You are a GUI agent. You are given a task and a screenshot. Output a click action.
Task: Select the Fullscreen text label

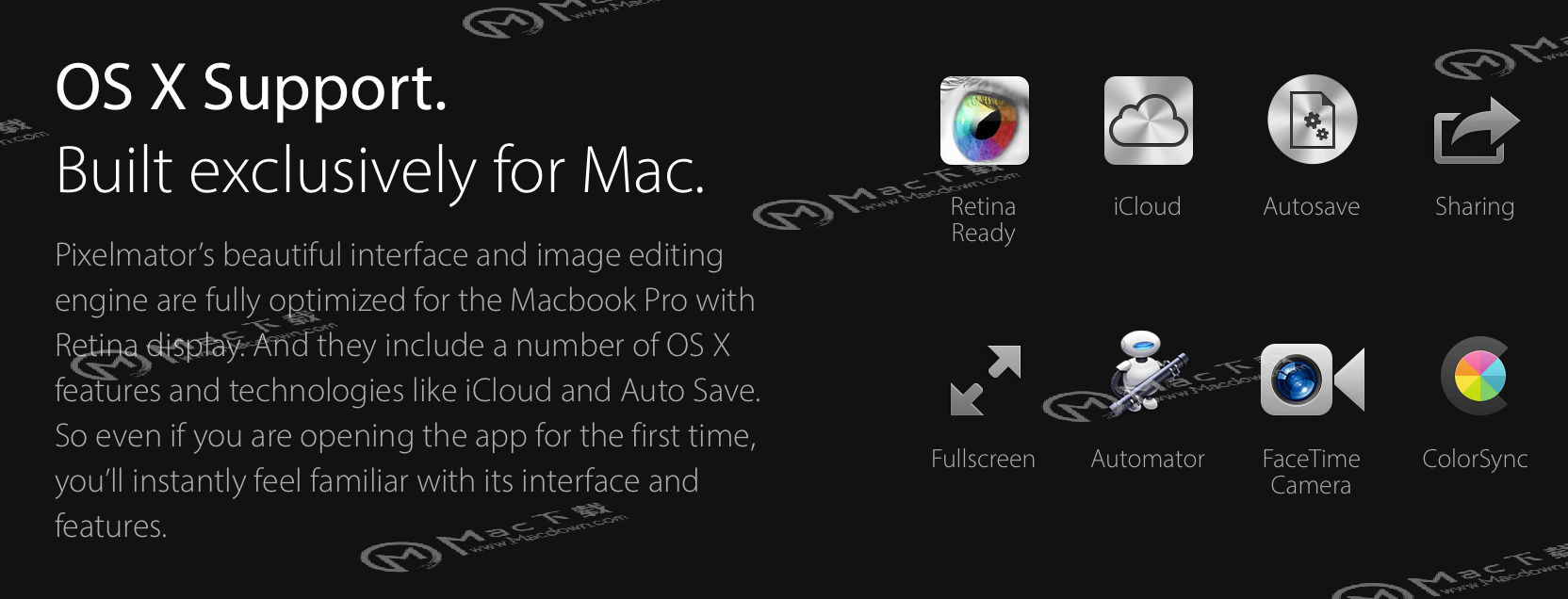point(983,459)
